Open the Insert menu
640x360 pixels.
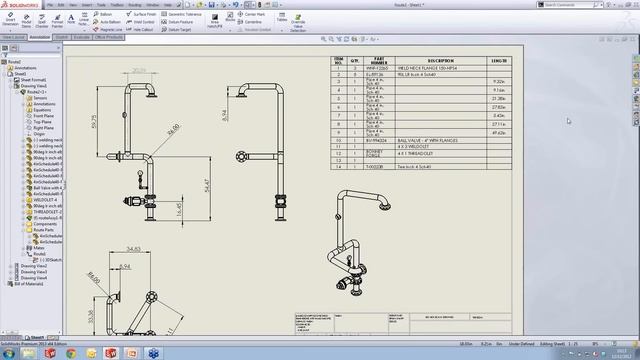click(x=87, y=5)
